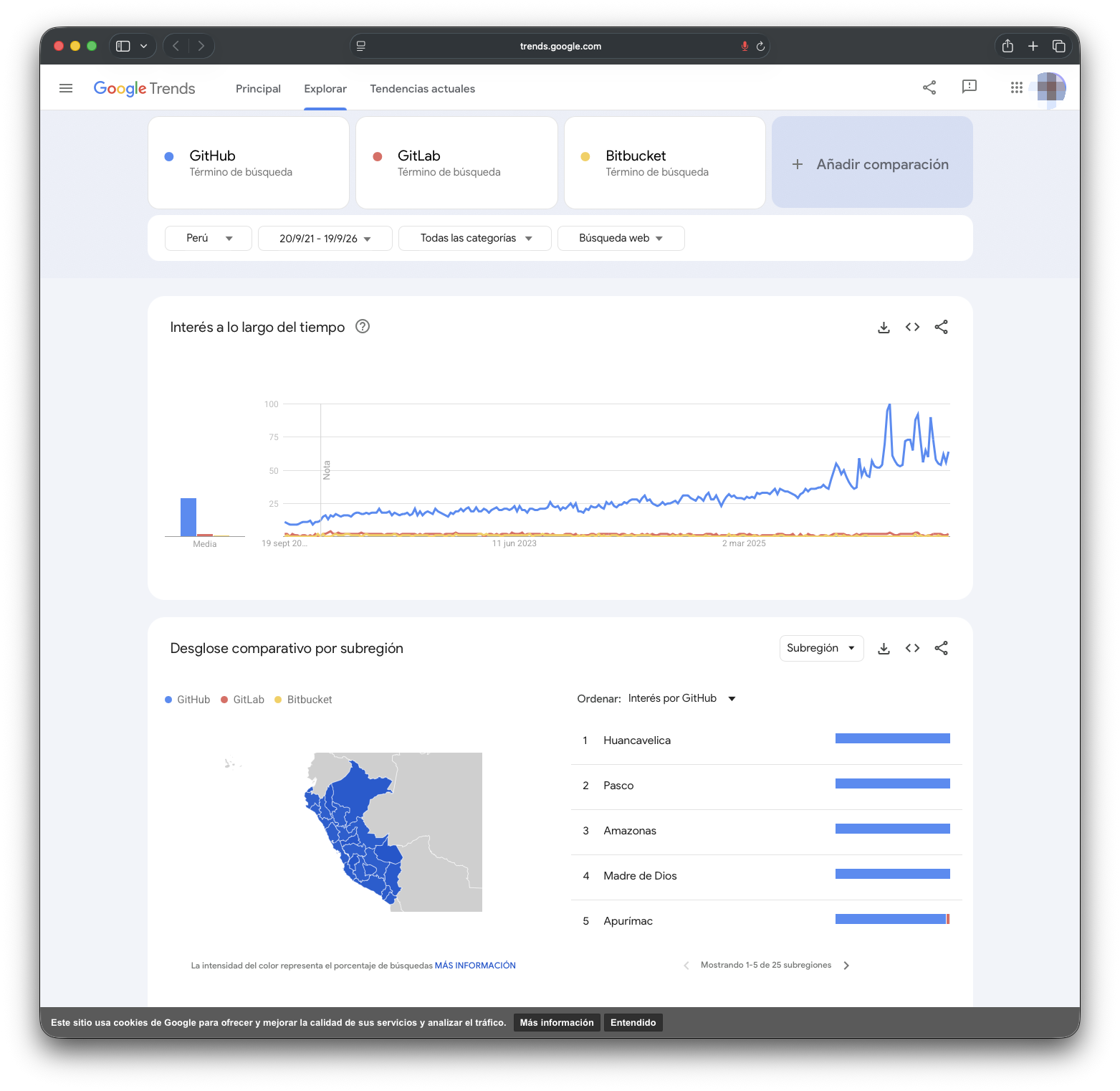Open a new Safari tab
Screen dimensions: 1120x1091
coord(1033,46)
